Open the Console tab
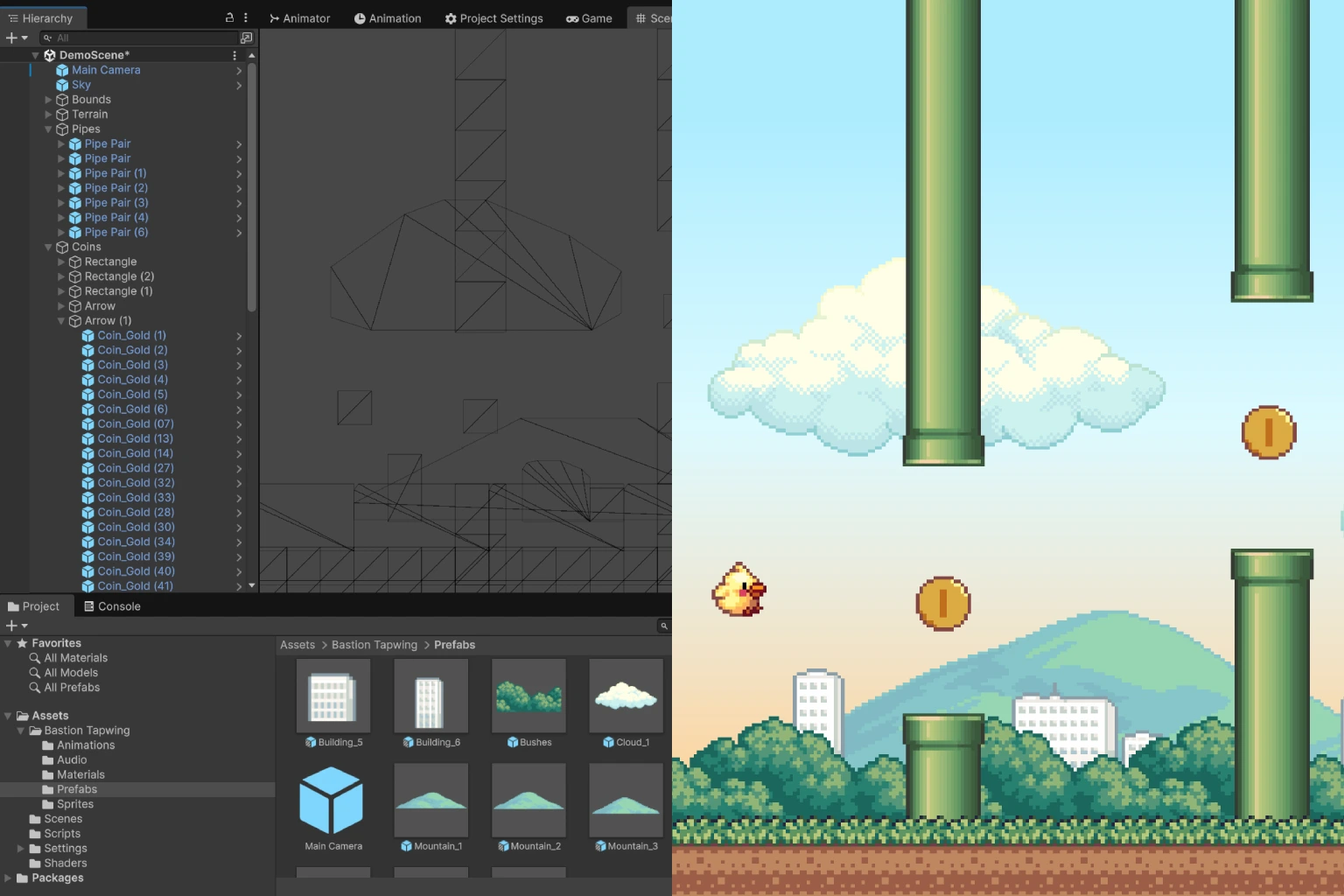This screenshot has height=896, width=1344. 112,606
